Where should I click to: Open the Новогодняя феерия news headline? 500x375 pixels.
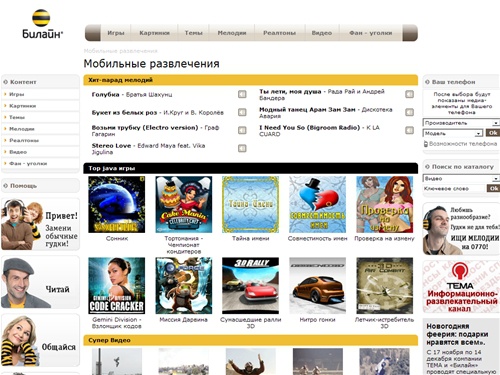point(457,334)
